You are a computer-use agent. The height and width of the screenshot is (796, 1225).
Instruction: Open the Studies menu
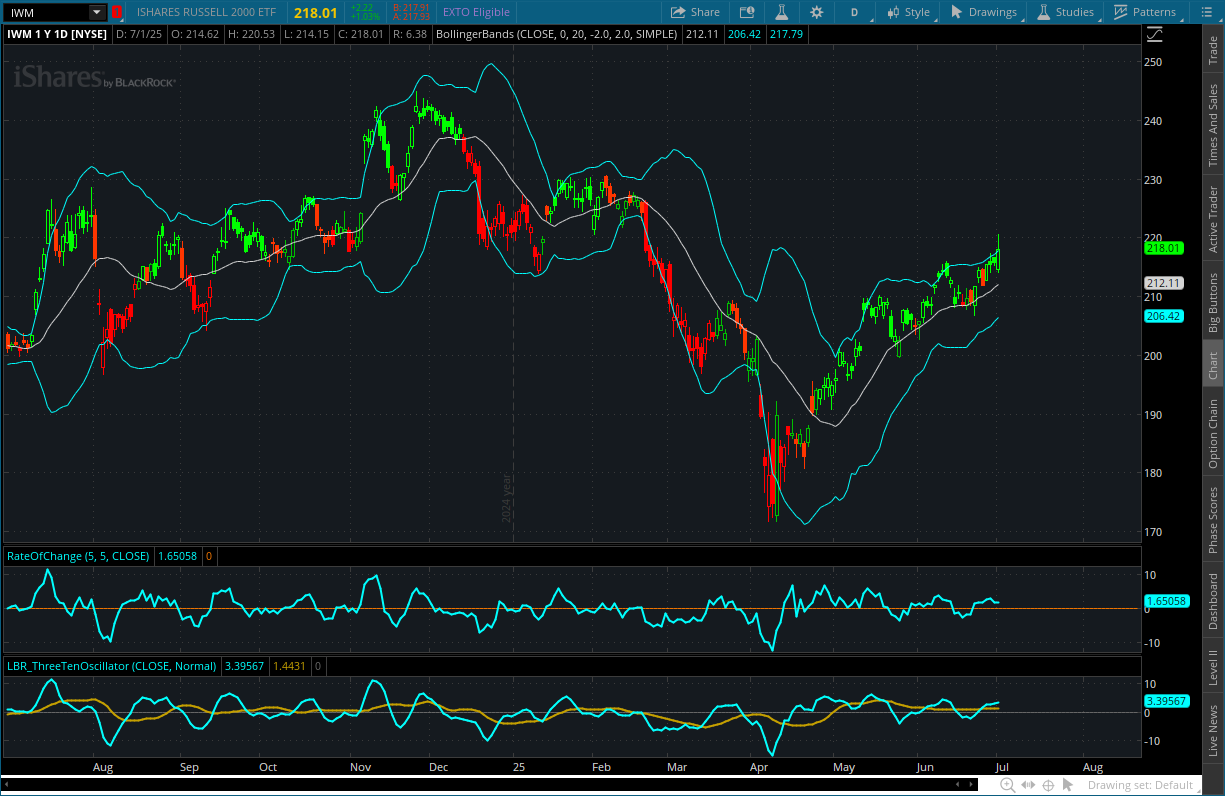1066,12
